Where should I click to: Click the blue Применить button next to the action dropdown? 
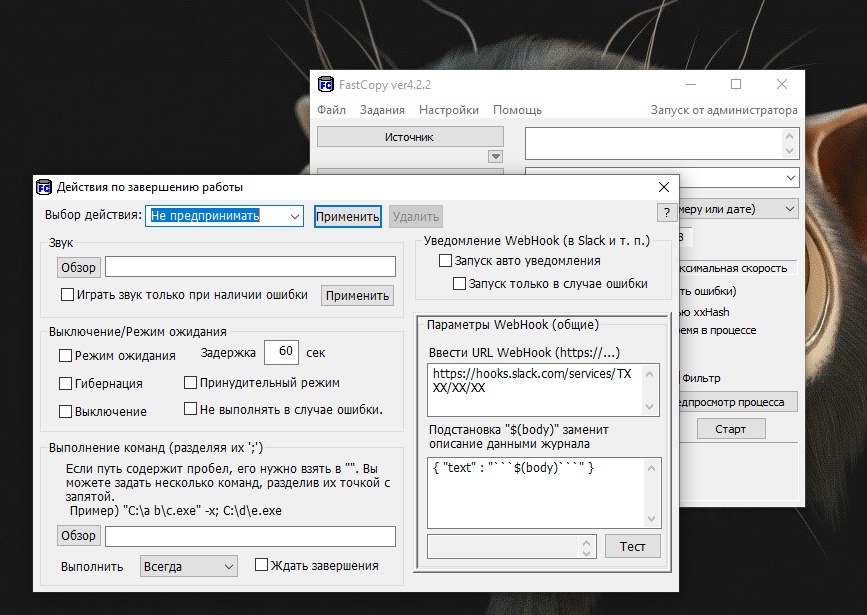pos(348,216)
